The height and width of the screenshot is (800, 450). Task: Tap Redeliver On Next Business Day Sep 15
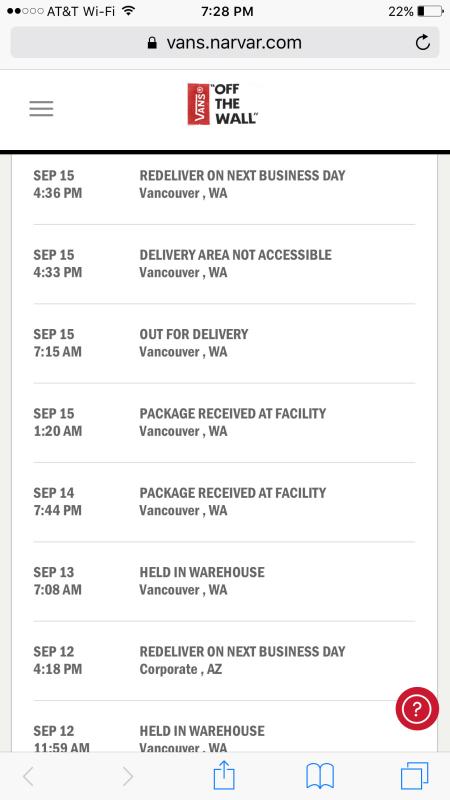(x=224, y=184)
